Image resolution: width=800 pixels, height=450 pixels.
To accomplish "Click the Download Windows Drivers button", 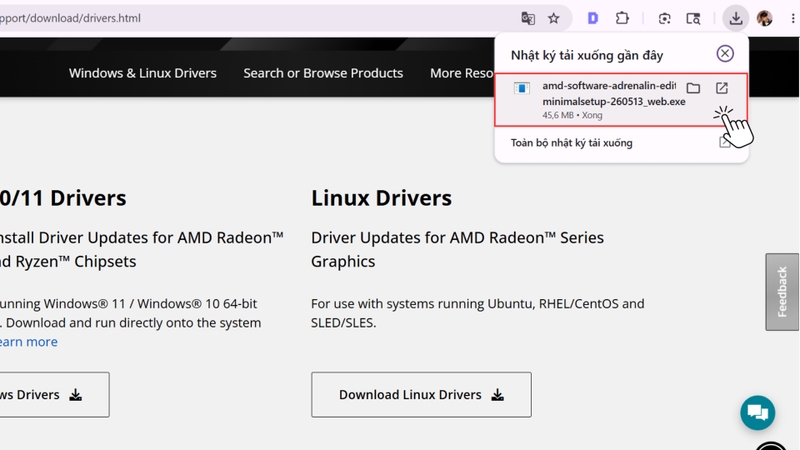I will pos(54,394).
